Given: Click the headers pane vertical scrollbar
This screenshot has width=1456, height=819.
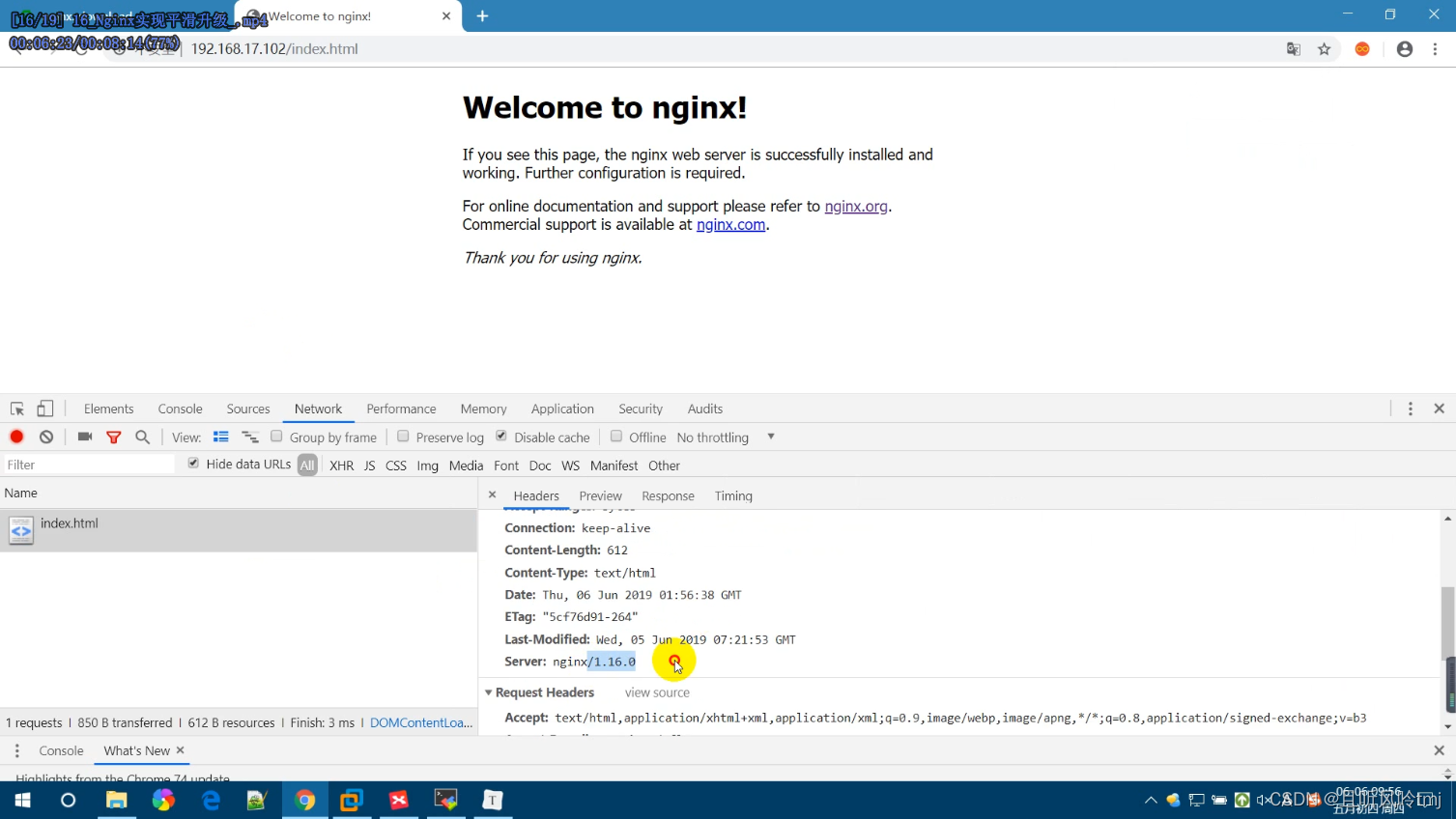Looking at the screenshot, I should pos(1447,622).
